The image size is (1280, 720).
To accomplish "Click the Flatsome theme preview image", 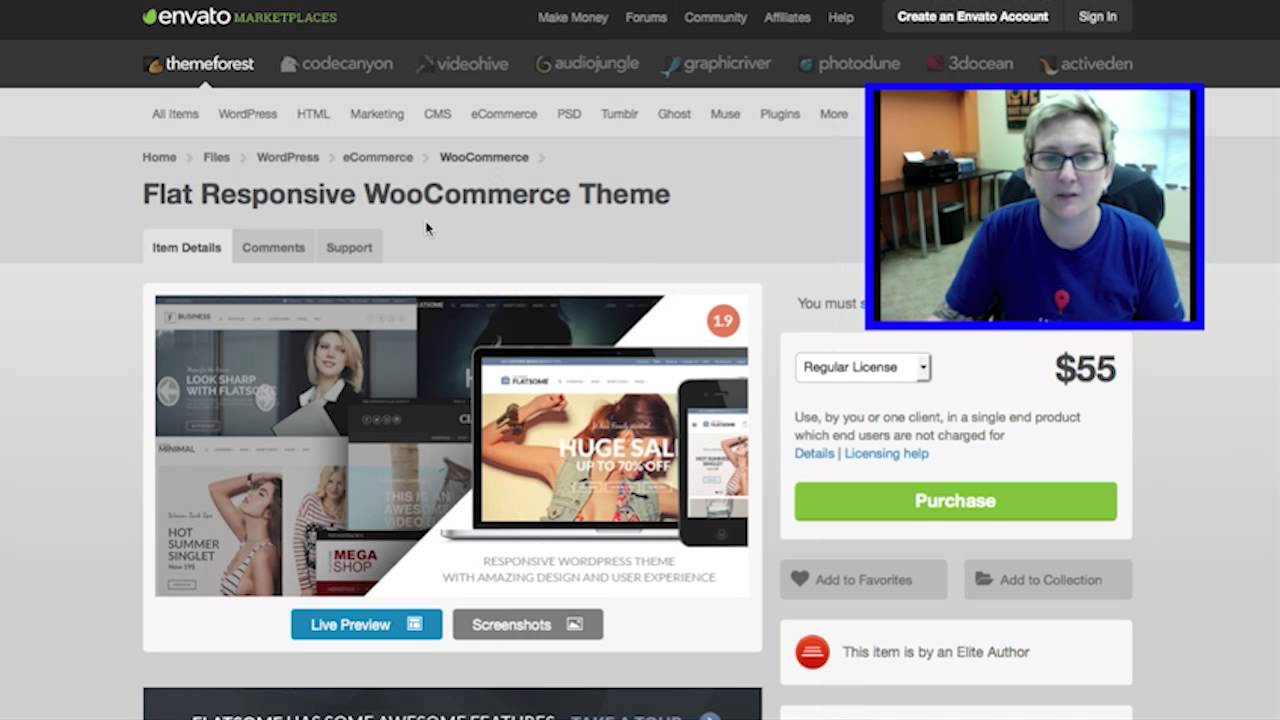I will 451,446.
